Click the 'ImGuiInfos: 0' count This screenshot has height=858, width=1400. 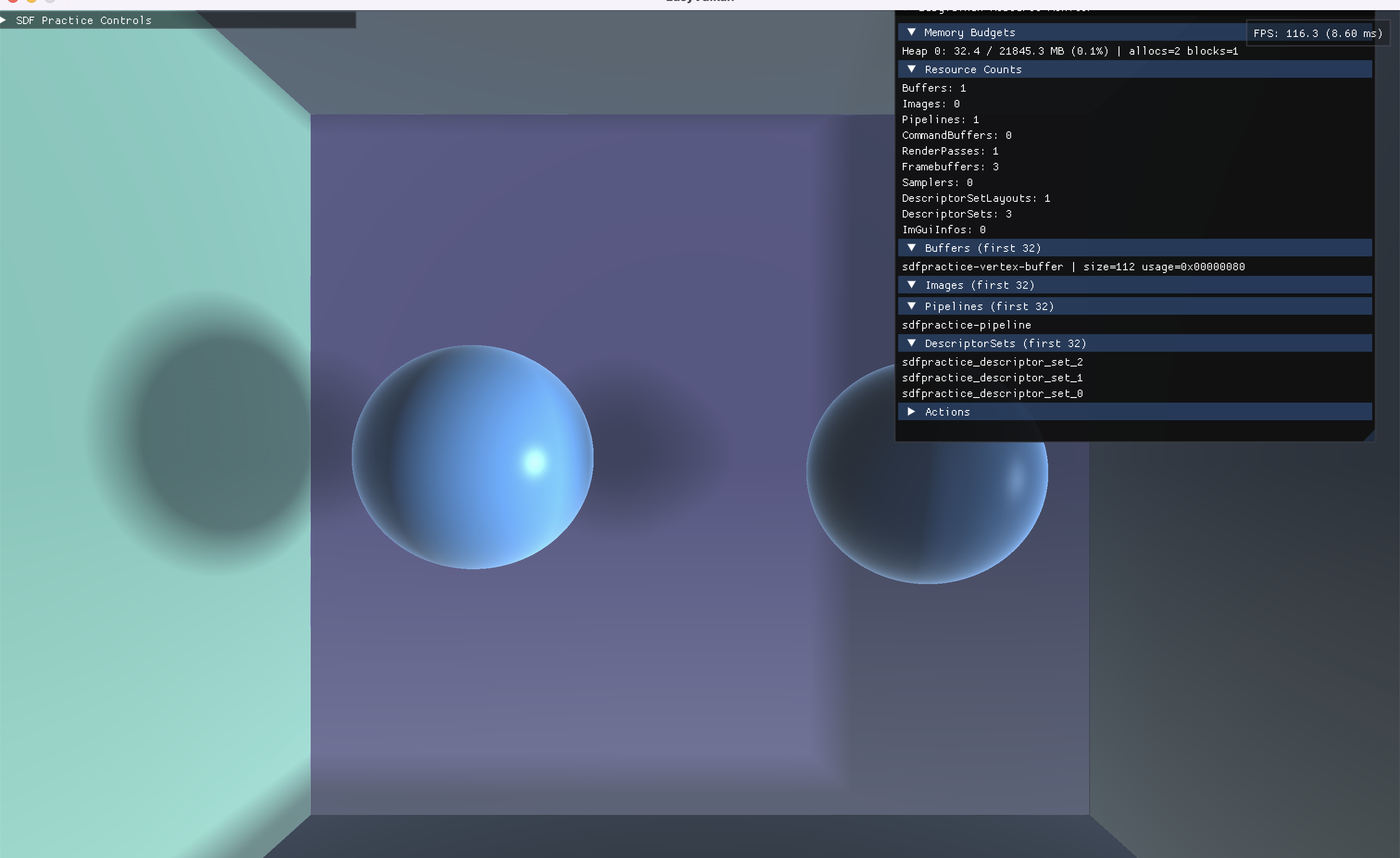[943, 230]
